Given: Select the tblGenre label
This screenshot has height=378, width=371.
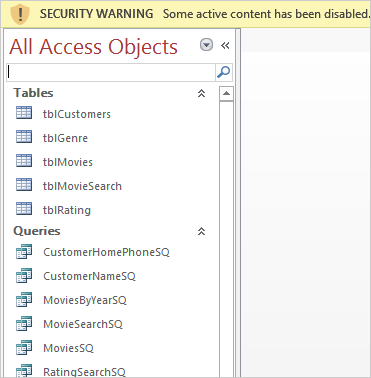Looking at the screenshot, I should pos(65,138).
